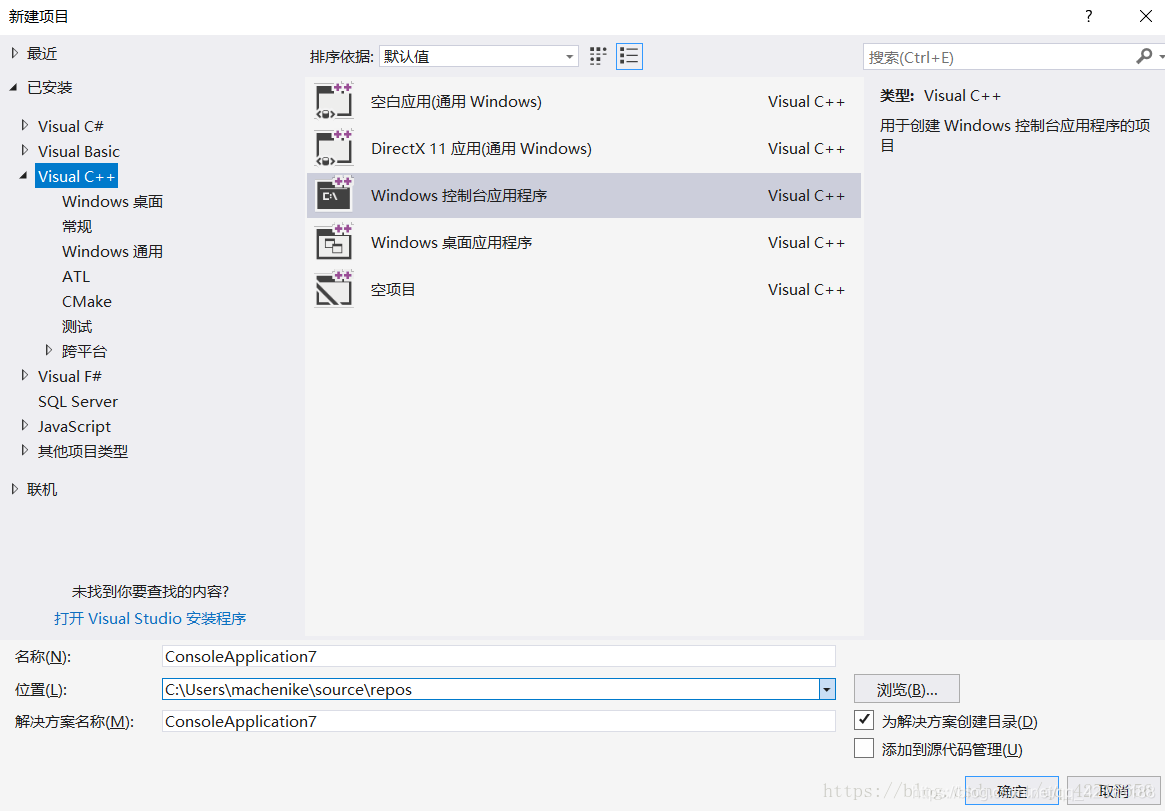Toggle 添加到源代码管理 checkbox

(x=863, y=749)
